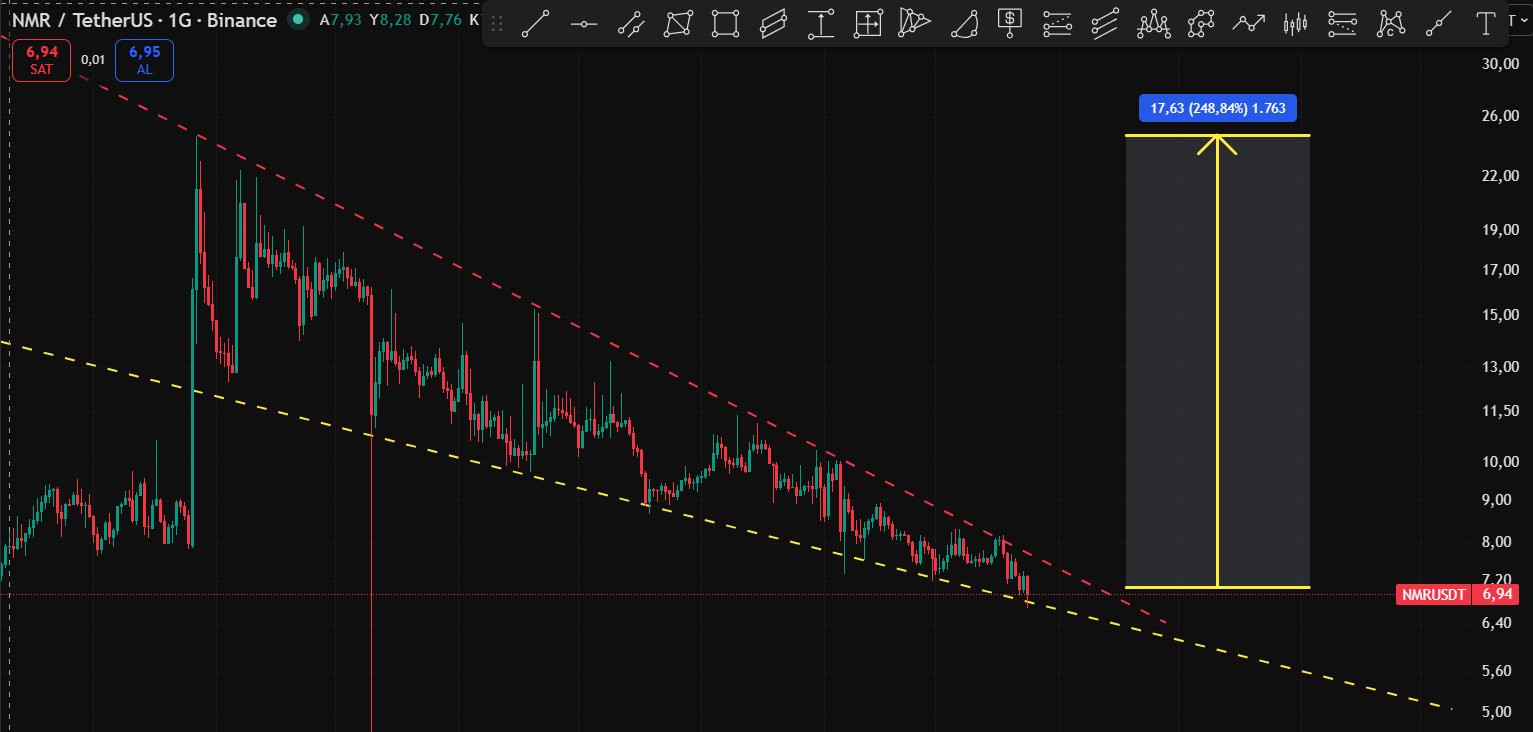Click the 17,63 (248,84%) measurement label

pos(1218,108)
